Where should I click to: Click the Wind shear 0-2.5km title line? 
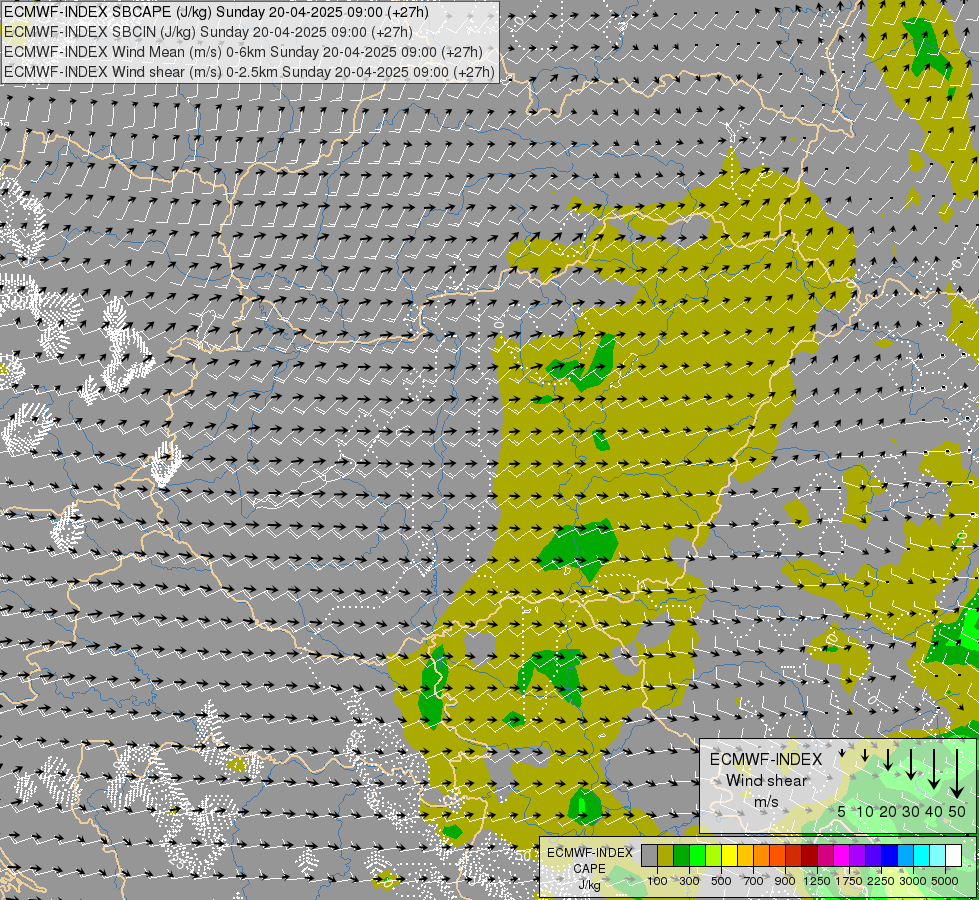coord(249,72)
